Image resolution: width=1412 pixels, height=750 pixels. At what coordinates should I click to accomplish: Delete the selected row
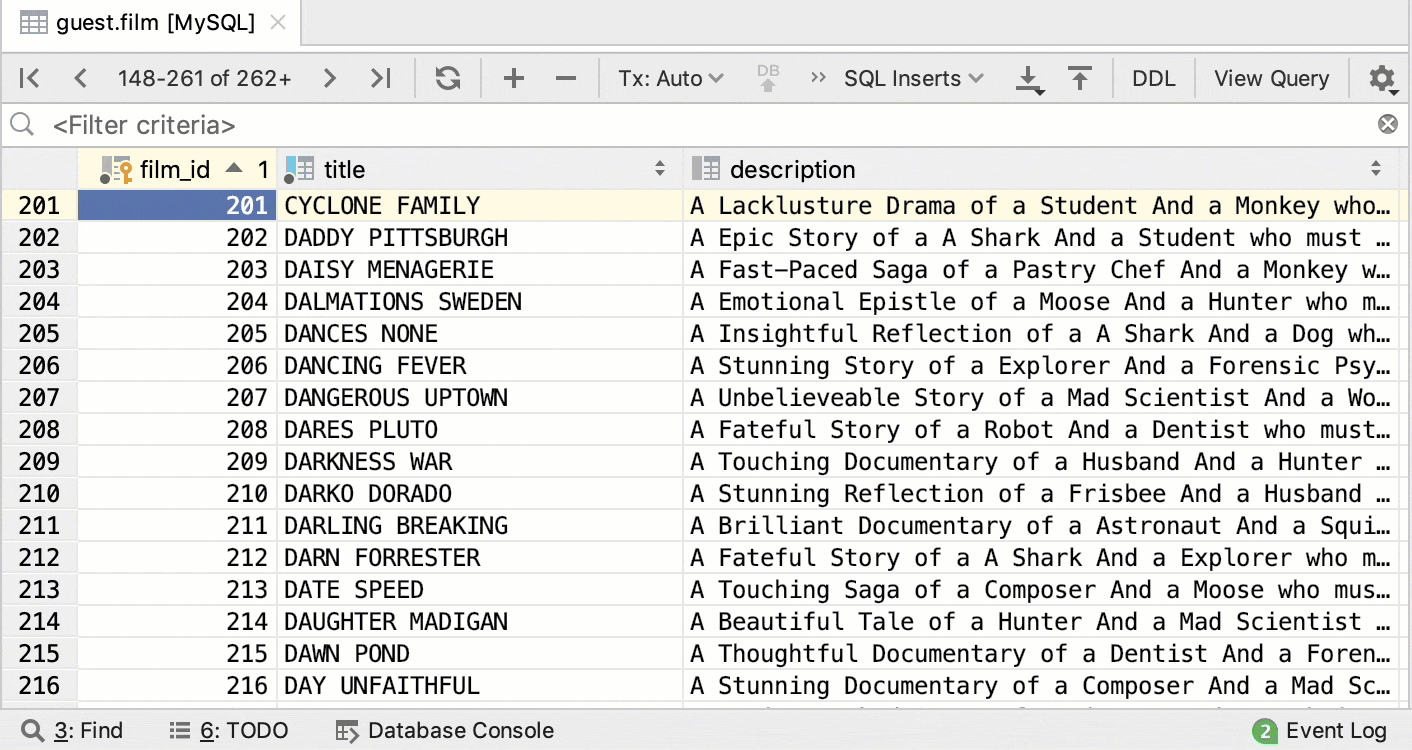(566, 78)
